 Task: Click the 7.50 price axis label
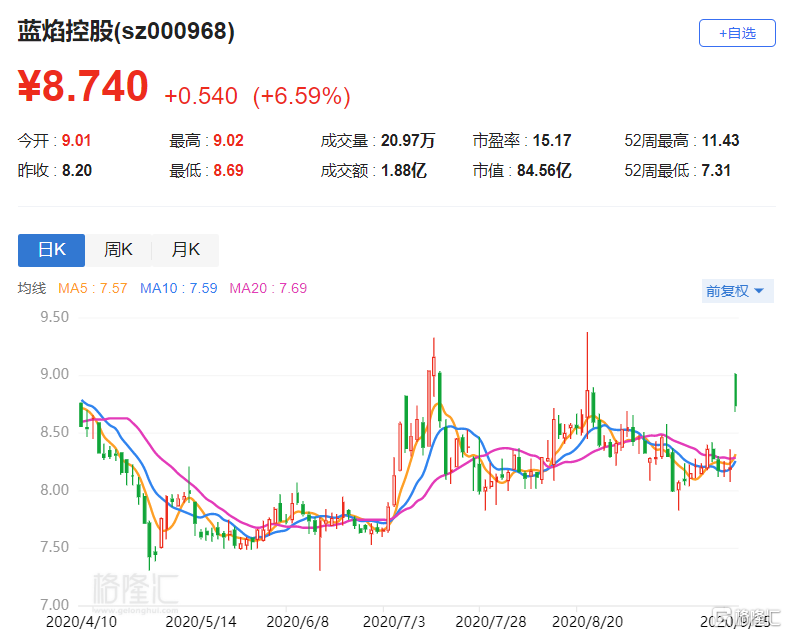(x=54, y=547)
